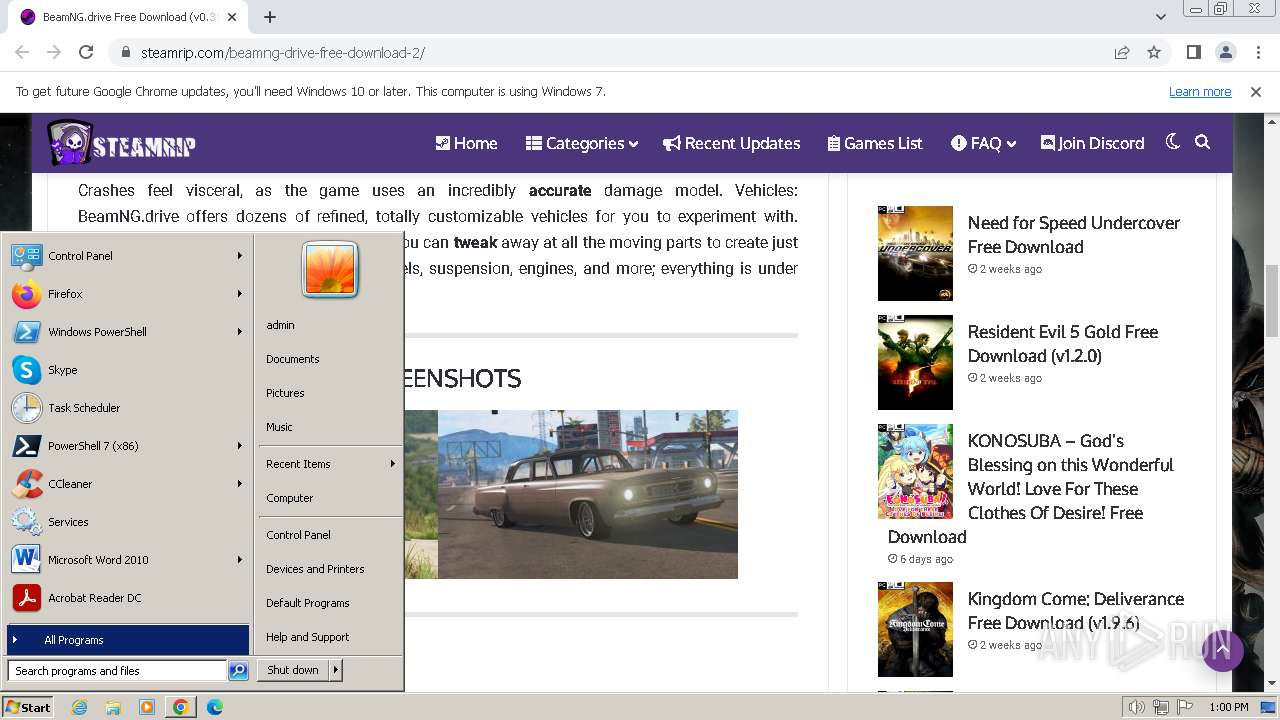Open the Steamrip site search icon
Image resolution: width=1280 pixels, height=720 pixels.
coord(1202,142)
